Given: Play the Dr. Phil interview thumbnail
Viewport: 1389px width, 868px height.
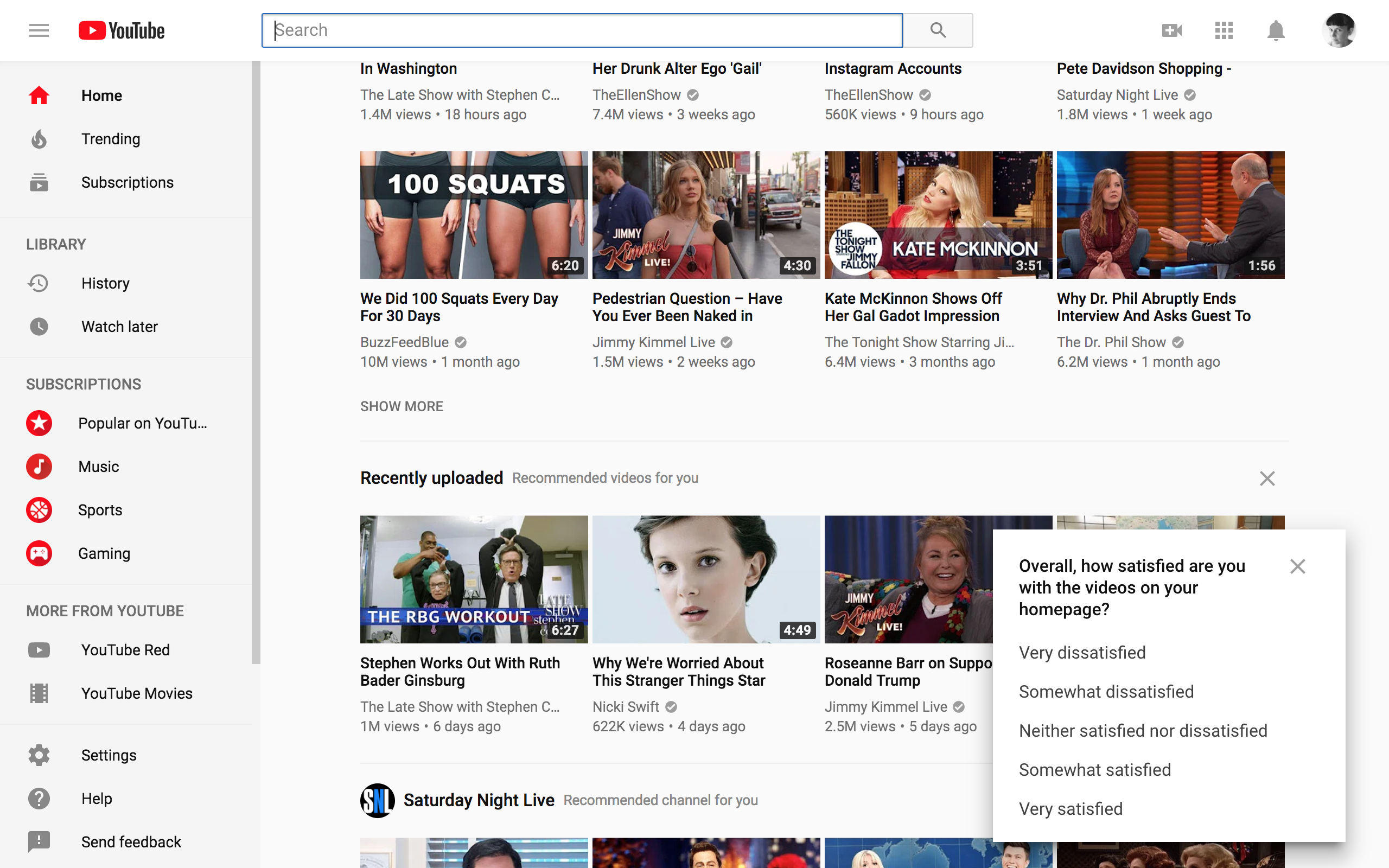Looking at the screenshot, I should (1170, 215).
